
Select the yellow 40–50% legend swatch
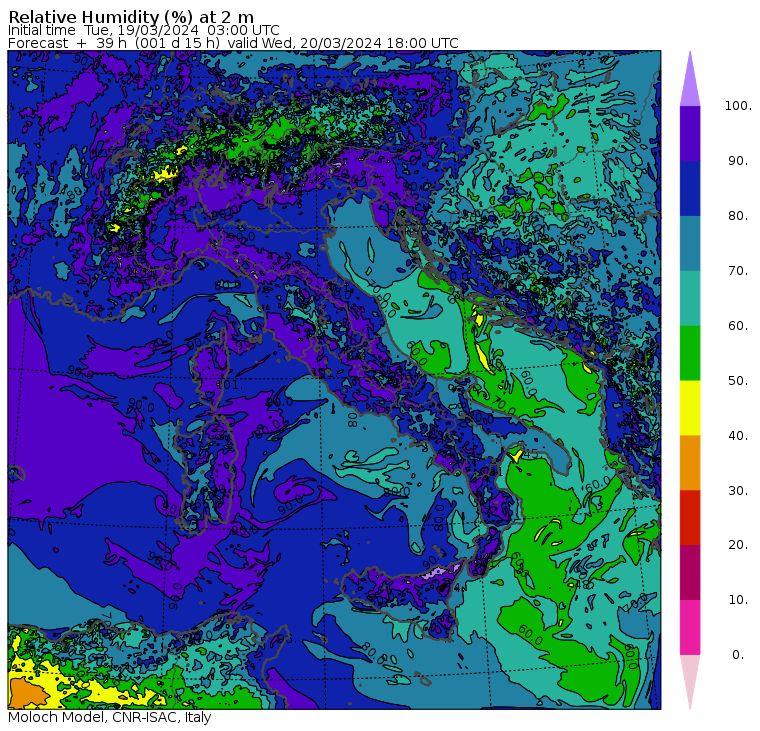pyautogui.click(x=690, y=408)
